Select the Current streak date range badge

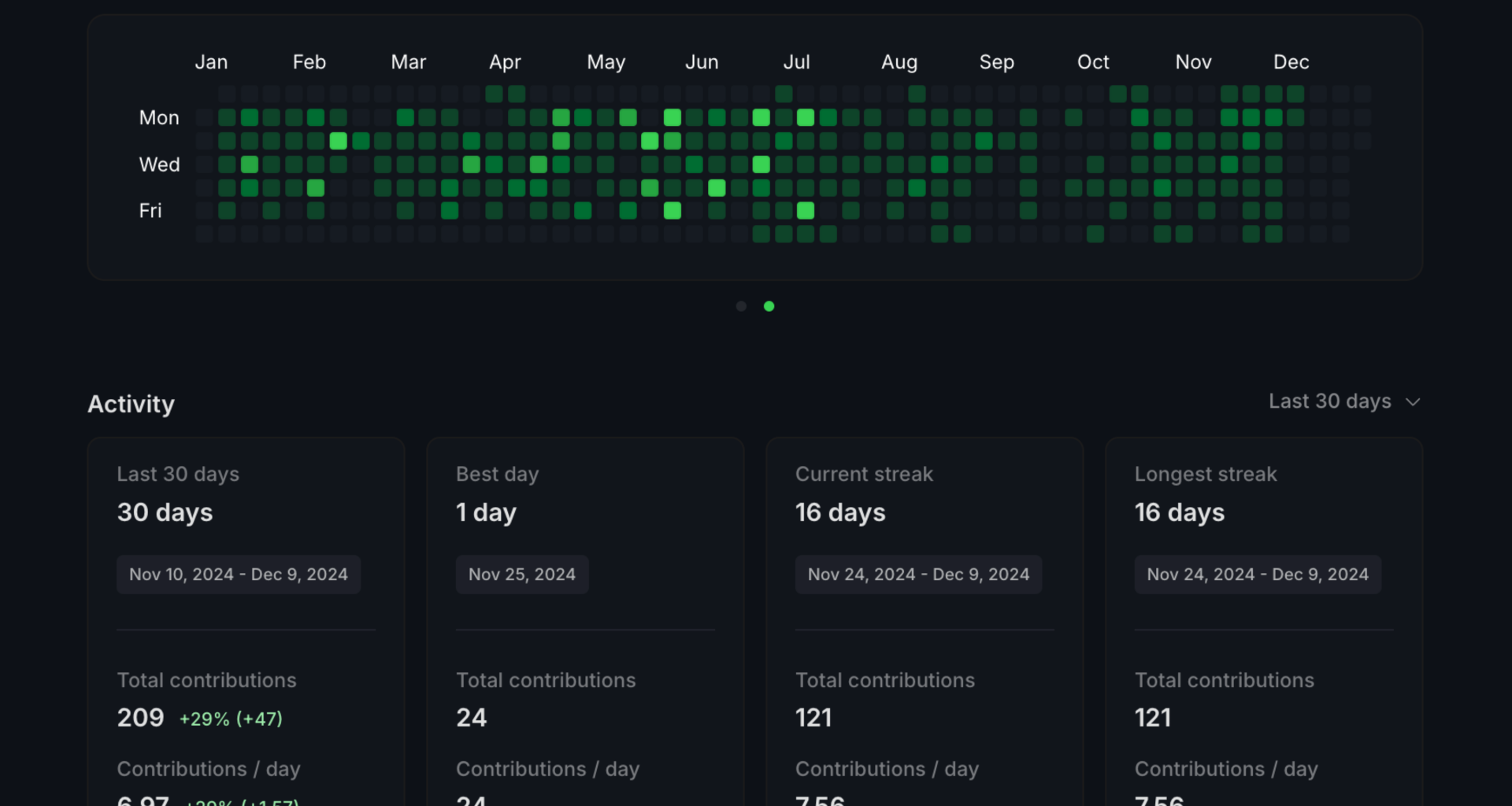coord(918,574)
